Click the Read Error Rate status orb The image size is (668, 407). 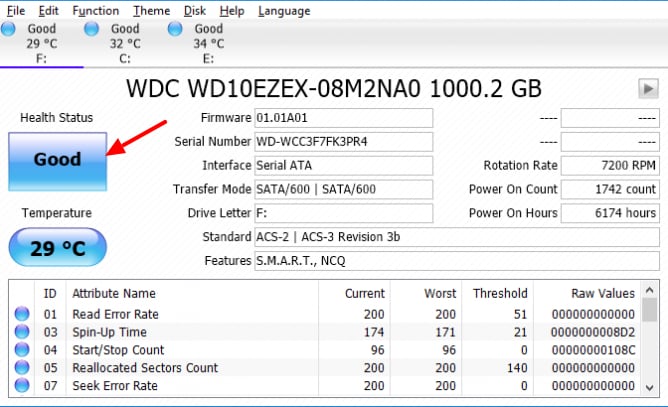(22, 314)
